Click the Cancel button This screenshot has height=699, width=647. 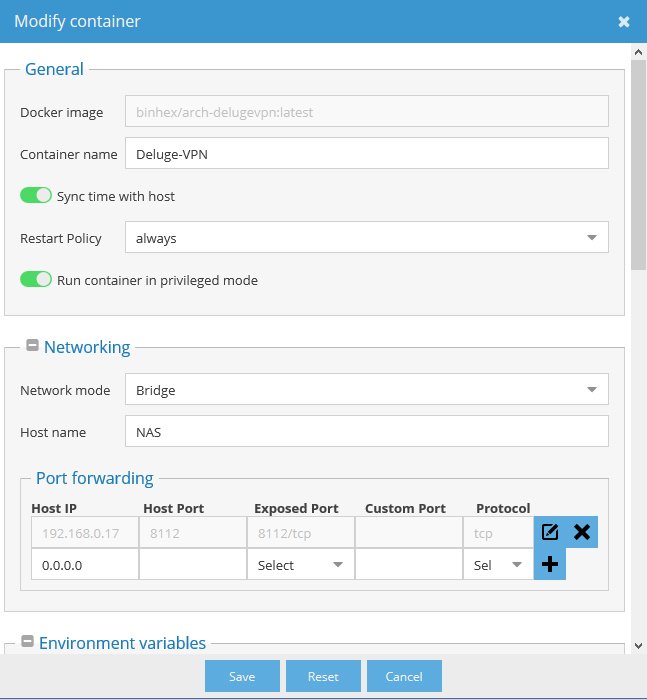[404, 676]
